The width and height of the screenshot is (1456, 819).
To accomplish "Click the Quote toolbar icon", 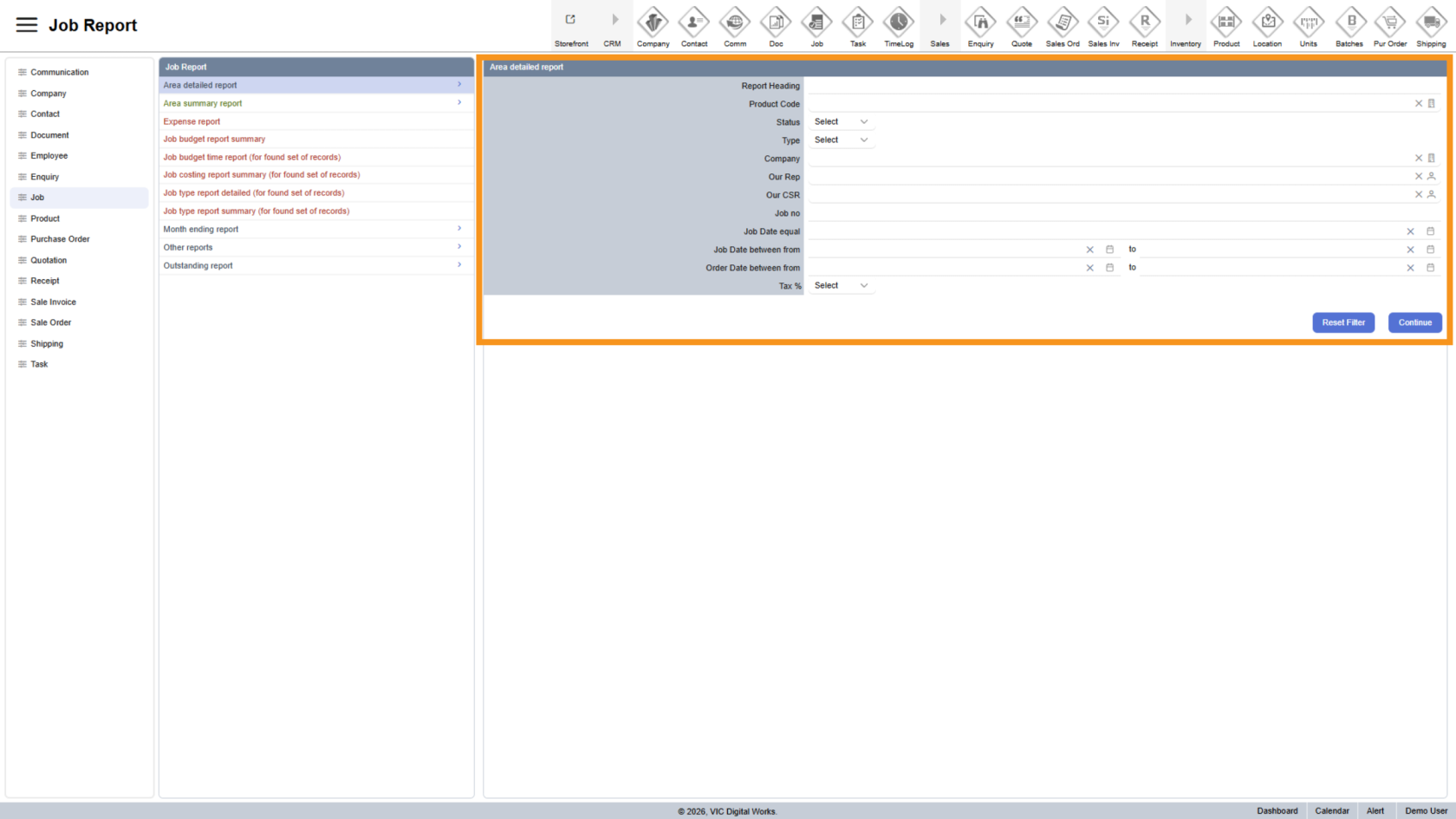I will click(x=1021, y=23).
